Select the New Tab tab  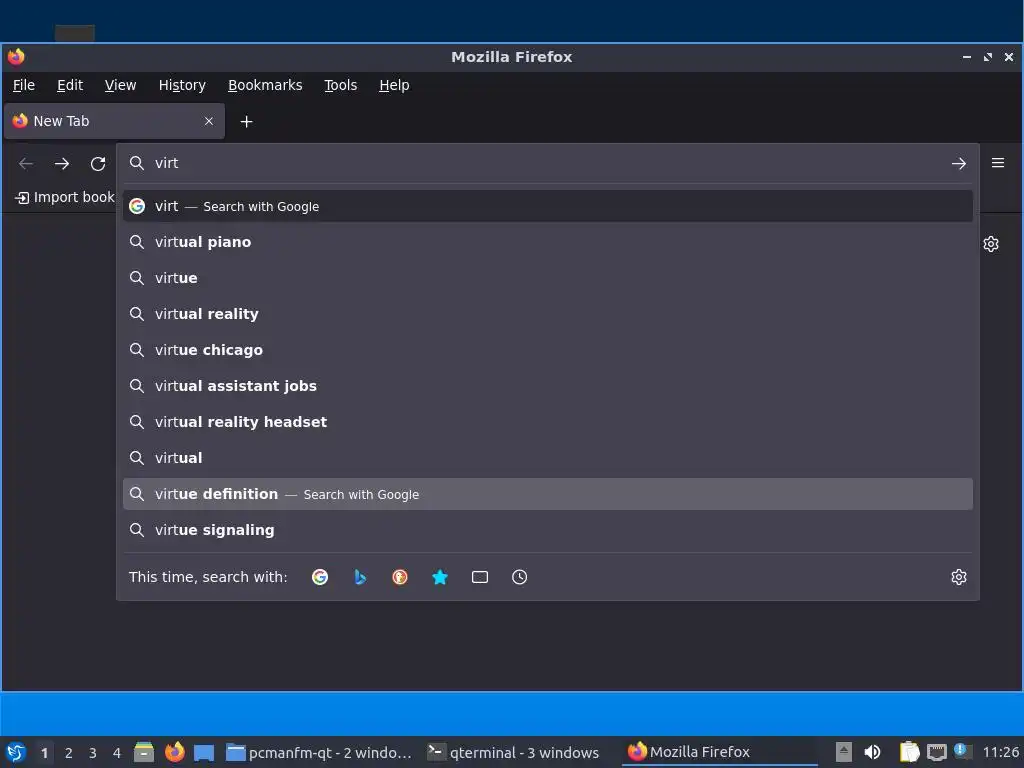point(114,121)
